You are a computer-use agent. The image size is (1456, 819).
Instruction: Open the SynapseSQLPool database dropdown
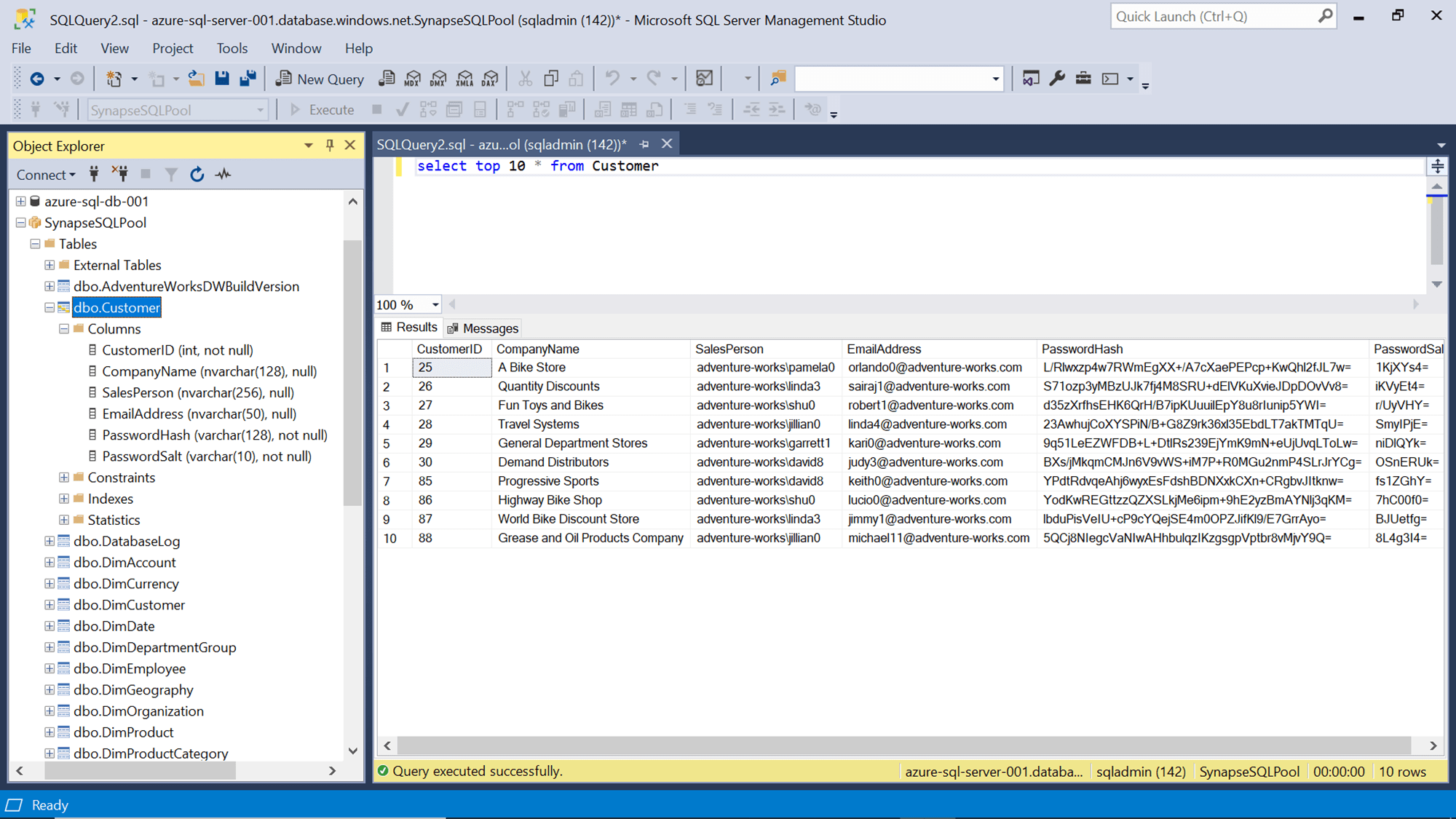click(x=260, y=109)
